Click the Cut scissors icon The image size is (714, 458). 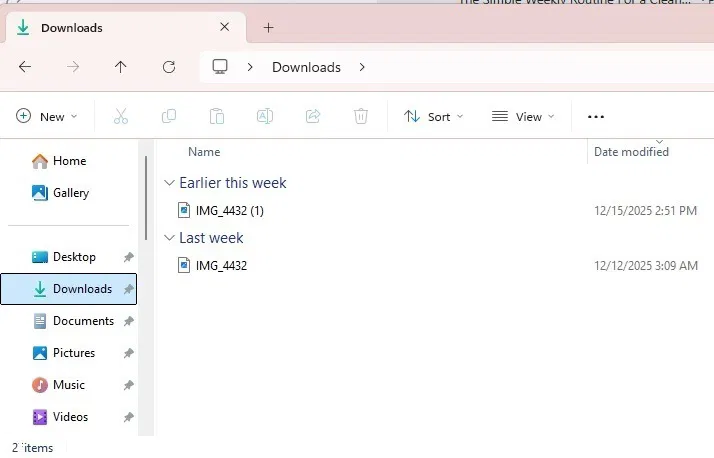pos(121,117)
